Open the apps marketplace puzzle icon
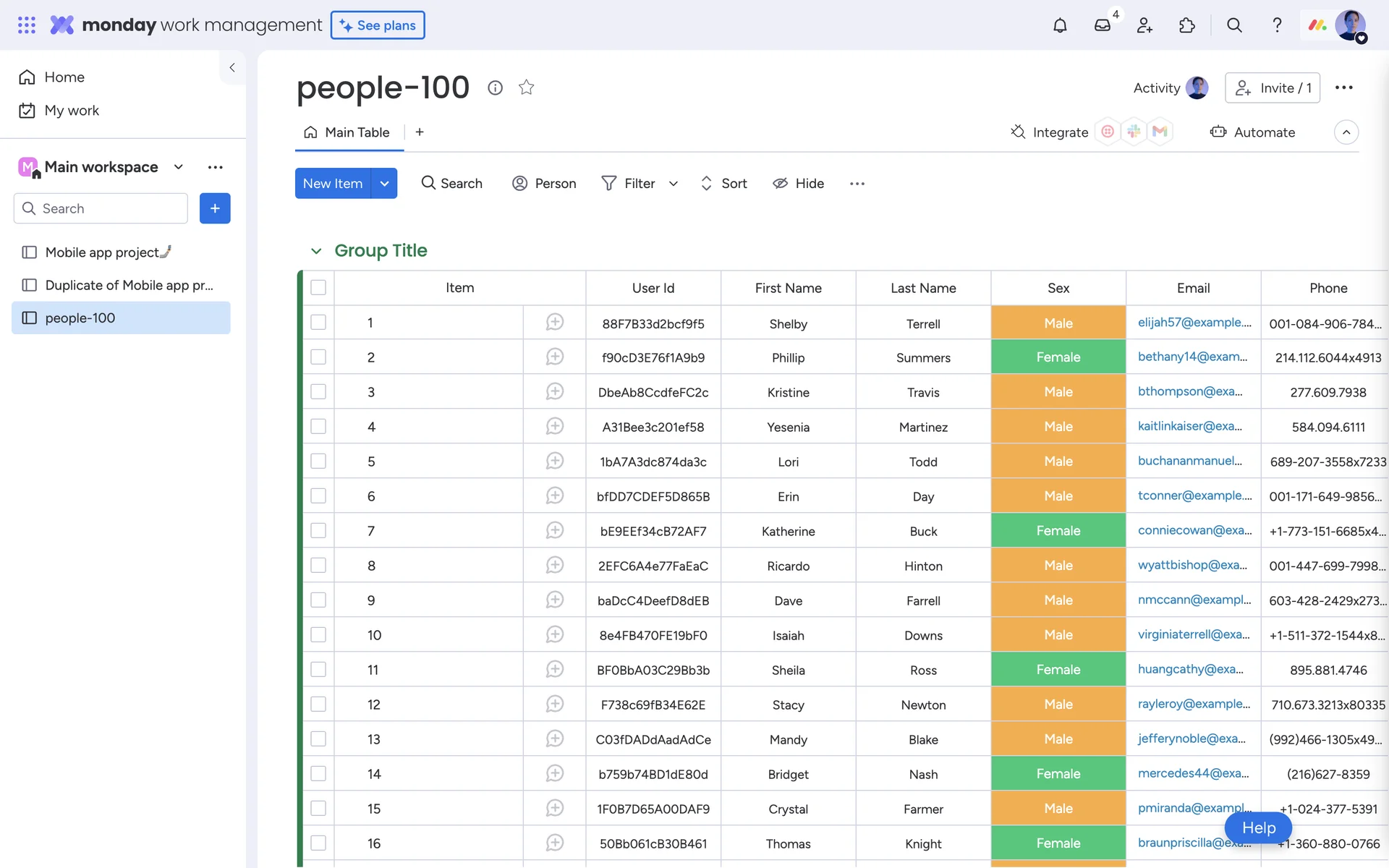The height and width of the screenshot is (868, 1389). click(x=1186, y=25)
